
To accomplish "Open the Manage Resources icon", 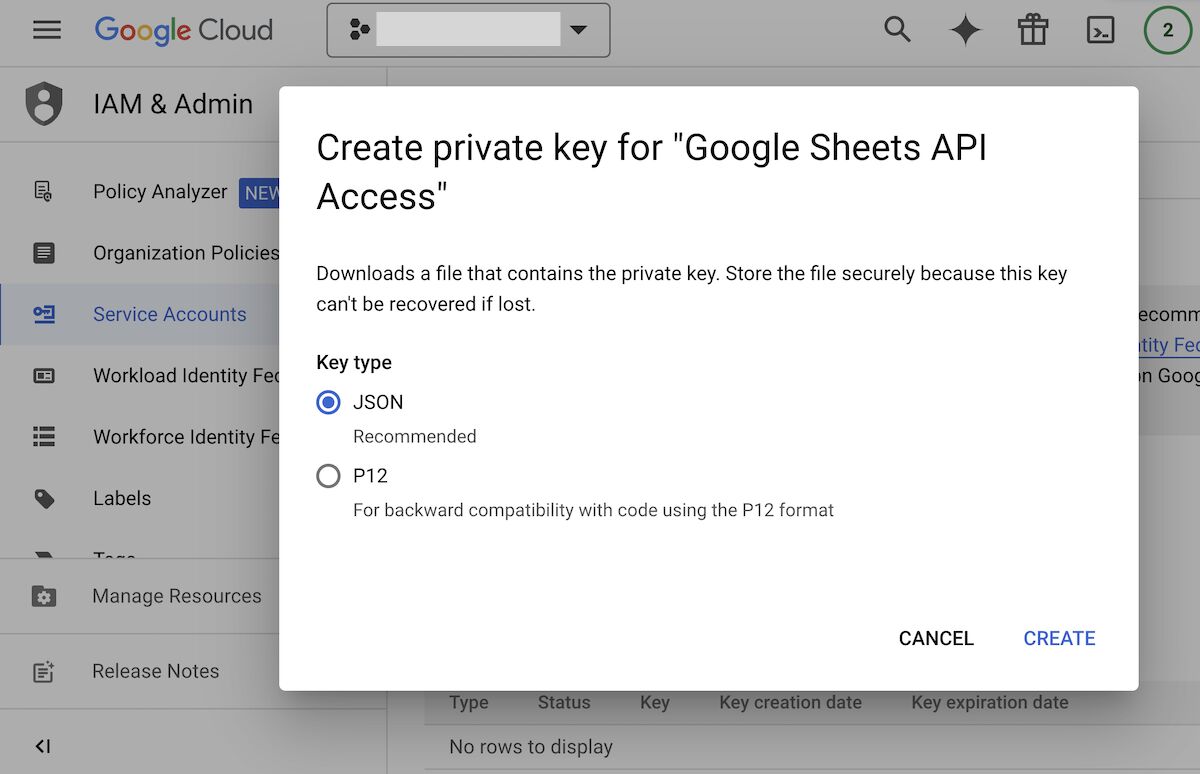I will coord(44,595).
